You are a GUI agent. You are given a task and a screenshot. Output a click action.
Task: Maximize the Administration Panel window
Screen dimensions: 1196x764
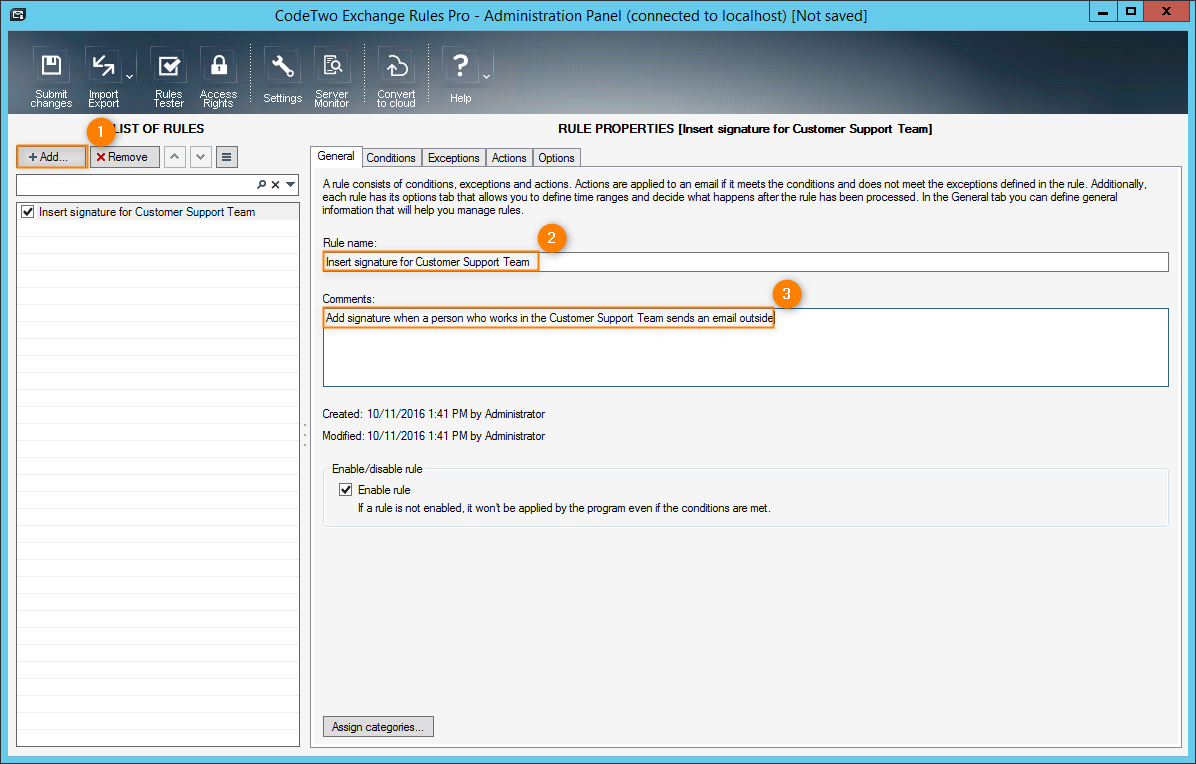[x=1131, y=11]
